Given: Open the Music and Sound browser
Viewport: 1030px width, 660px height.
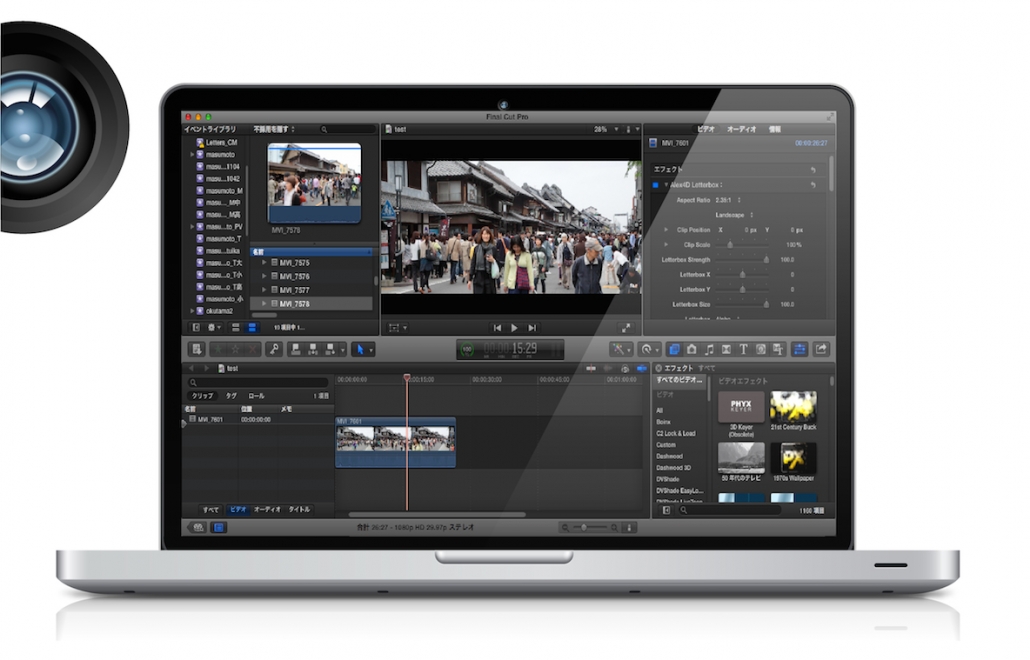Looking at the screenshot, I should (x=709, y=349).
